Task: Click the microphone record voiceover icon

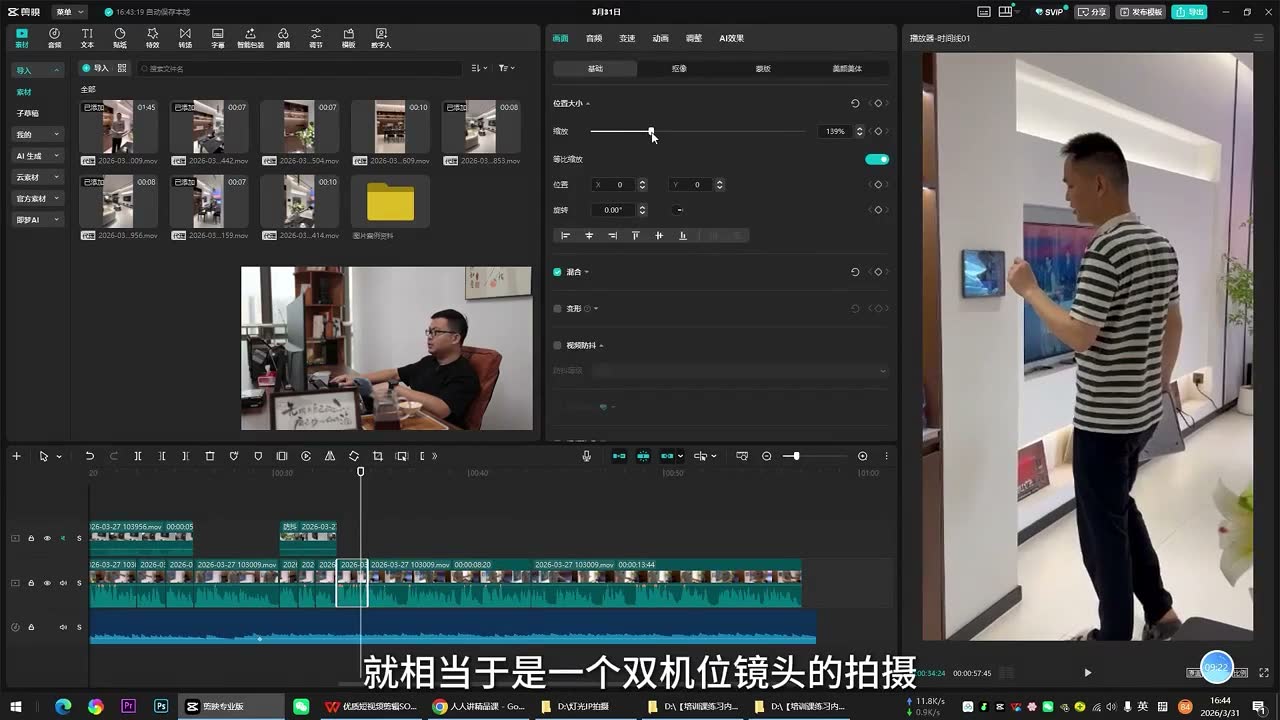Action: [x=587, y=456]
